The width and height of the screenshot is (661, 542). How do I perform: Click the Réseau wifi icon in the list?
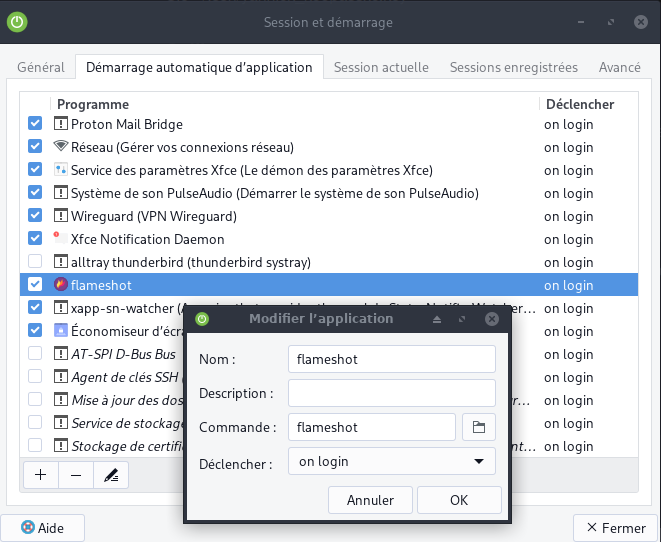pos(61,147)
